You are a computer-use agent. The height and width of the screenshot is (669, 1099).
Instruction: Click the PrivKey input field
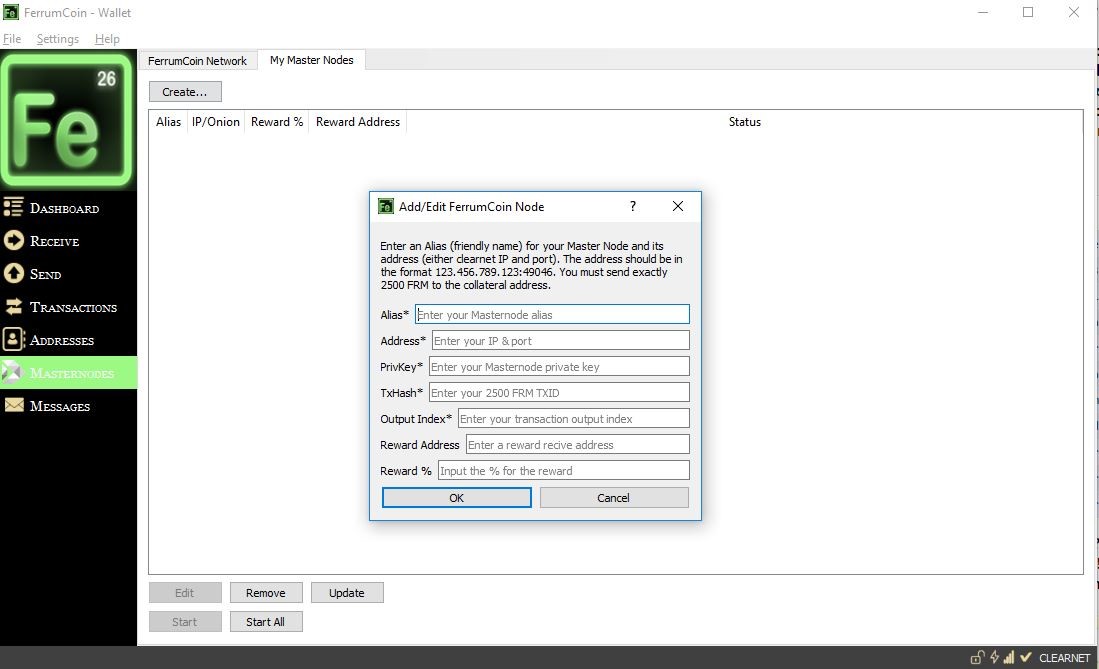[559, 366]
